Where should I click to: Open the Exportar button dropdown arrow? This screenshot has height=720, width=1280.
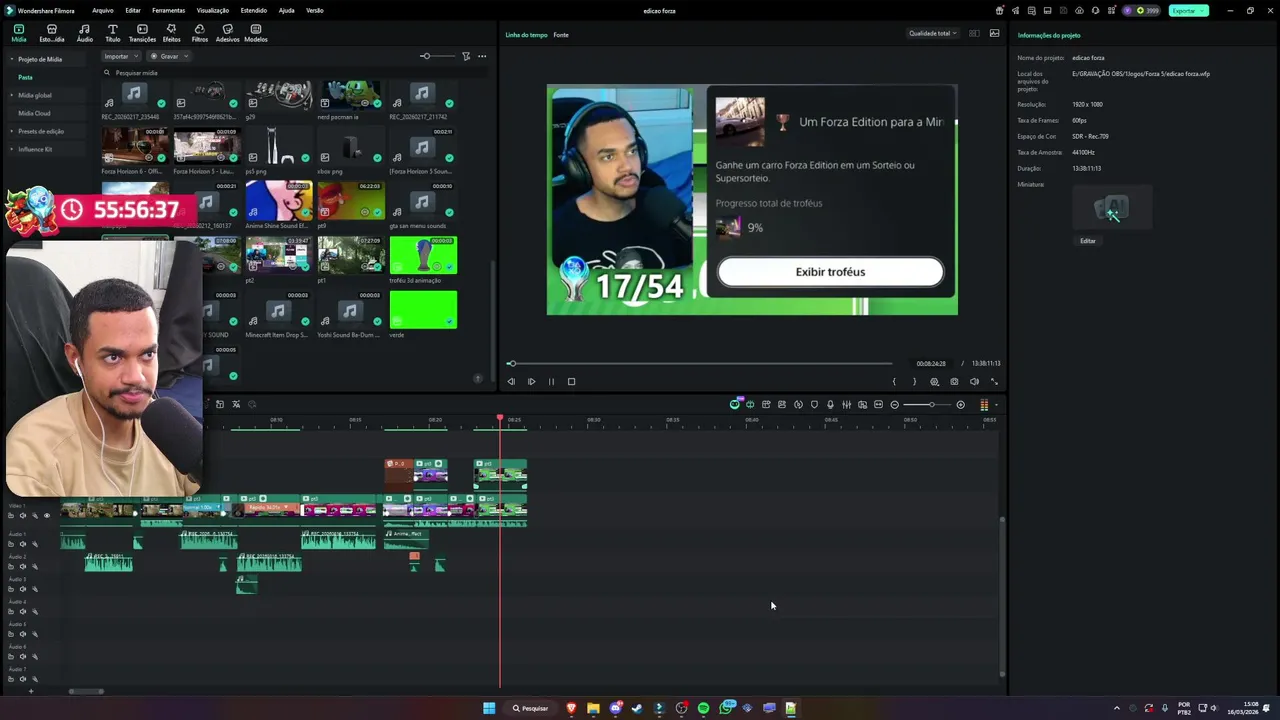(1203, 11)
